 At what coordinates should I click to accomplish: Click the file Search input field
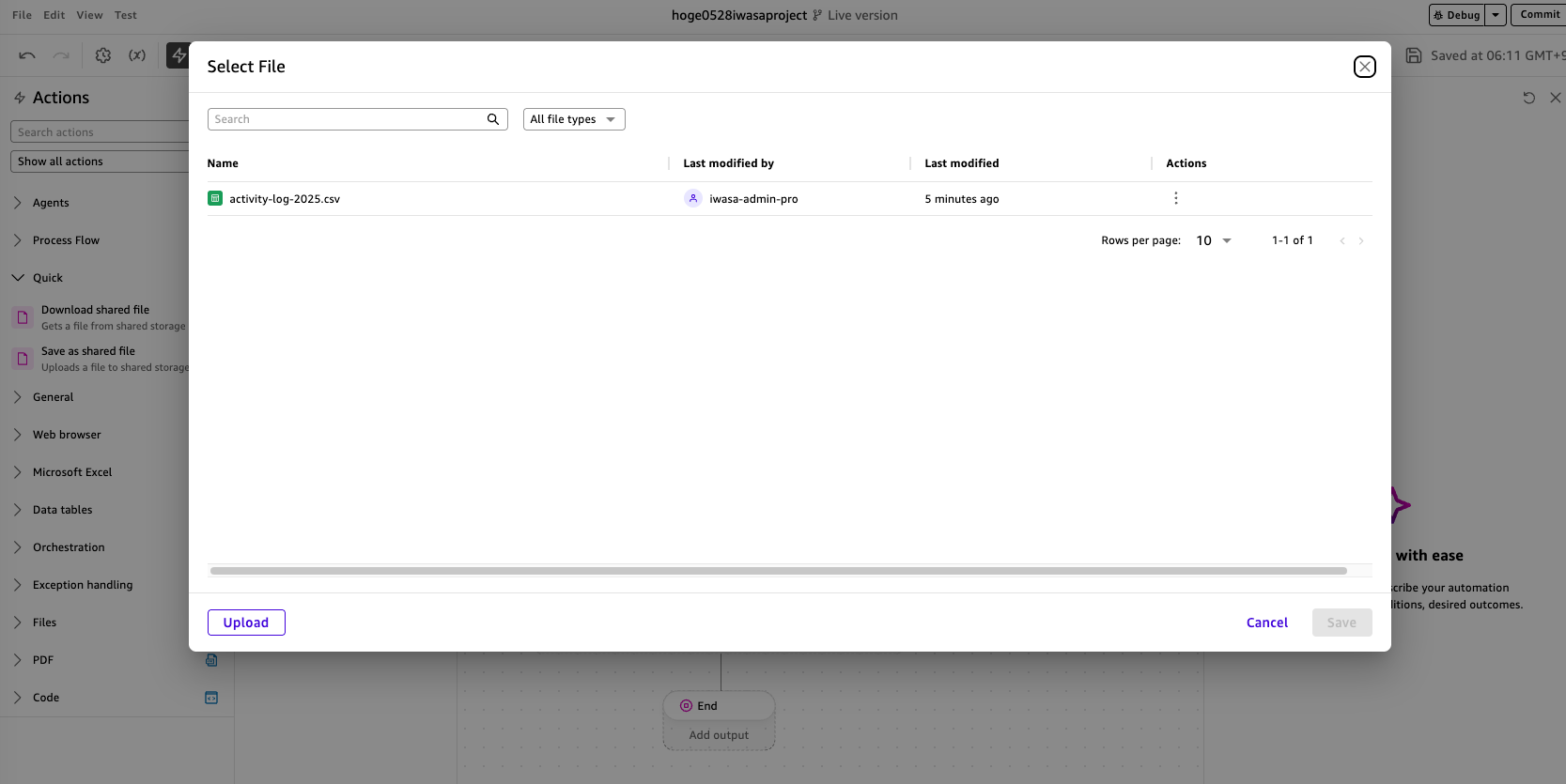(x=346, y=119)
